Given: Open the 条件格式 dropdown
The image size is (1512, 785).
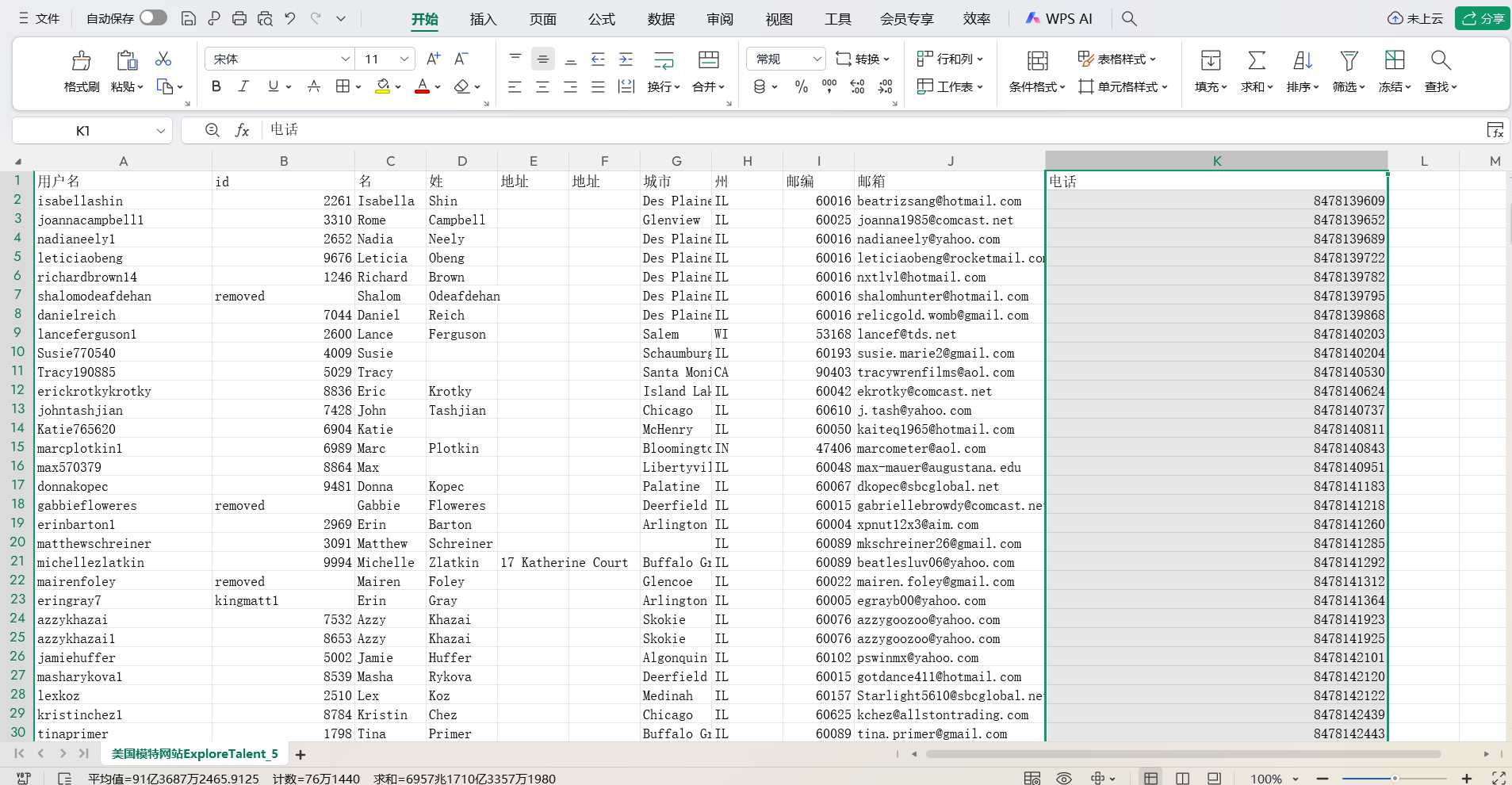Looking at the screenshot, I should pos(1037,86).
